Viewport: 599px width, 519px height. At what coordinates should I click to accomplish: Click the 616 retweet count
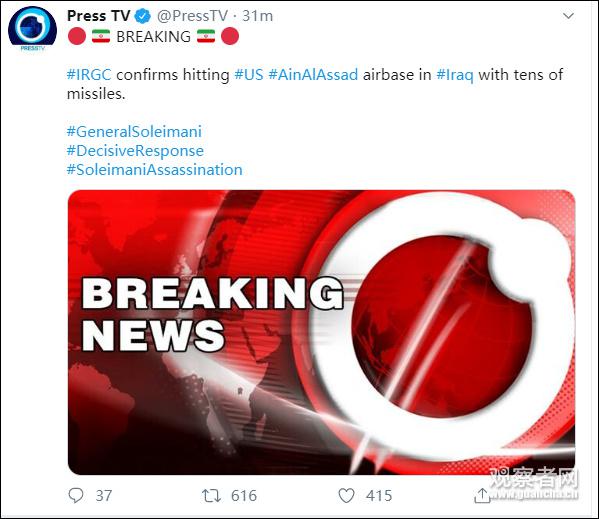click(244, 496)
